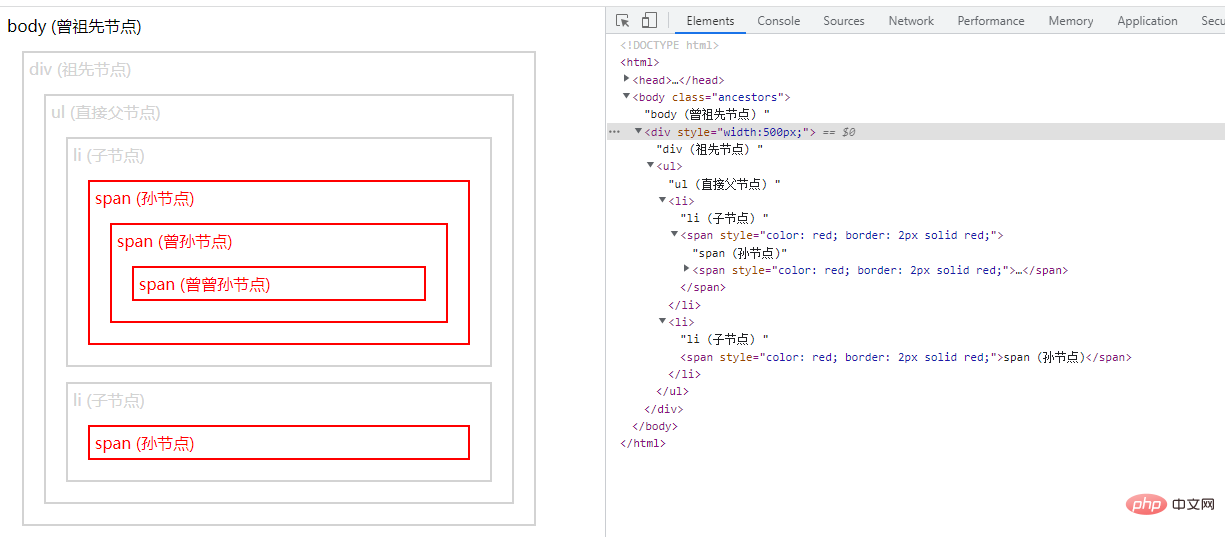Switch to the Console tab

pos(778,20)
